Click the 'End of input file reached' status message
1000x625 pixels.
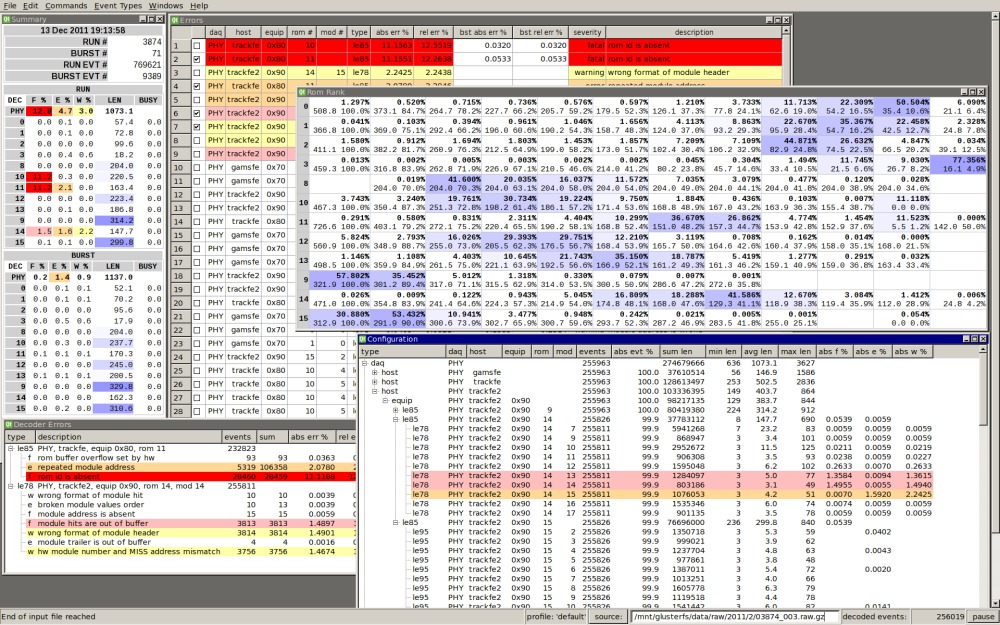48,617
